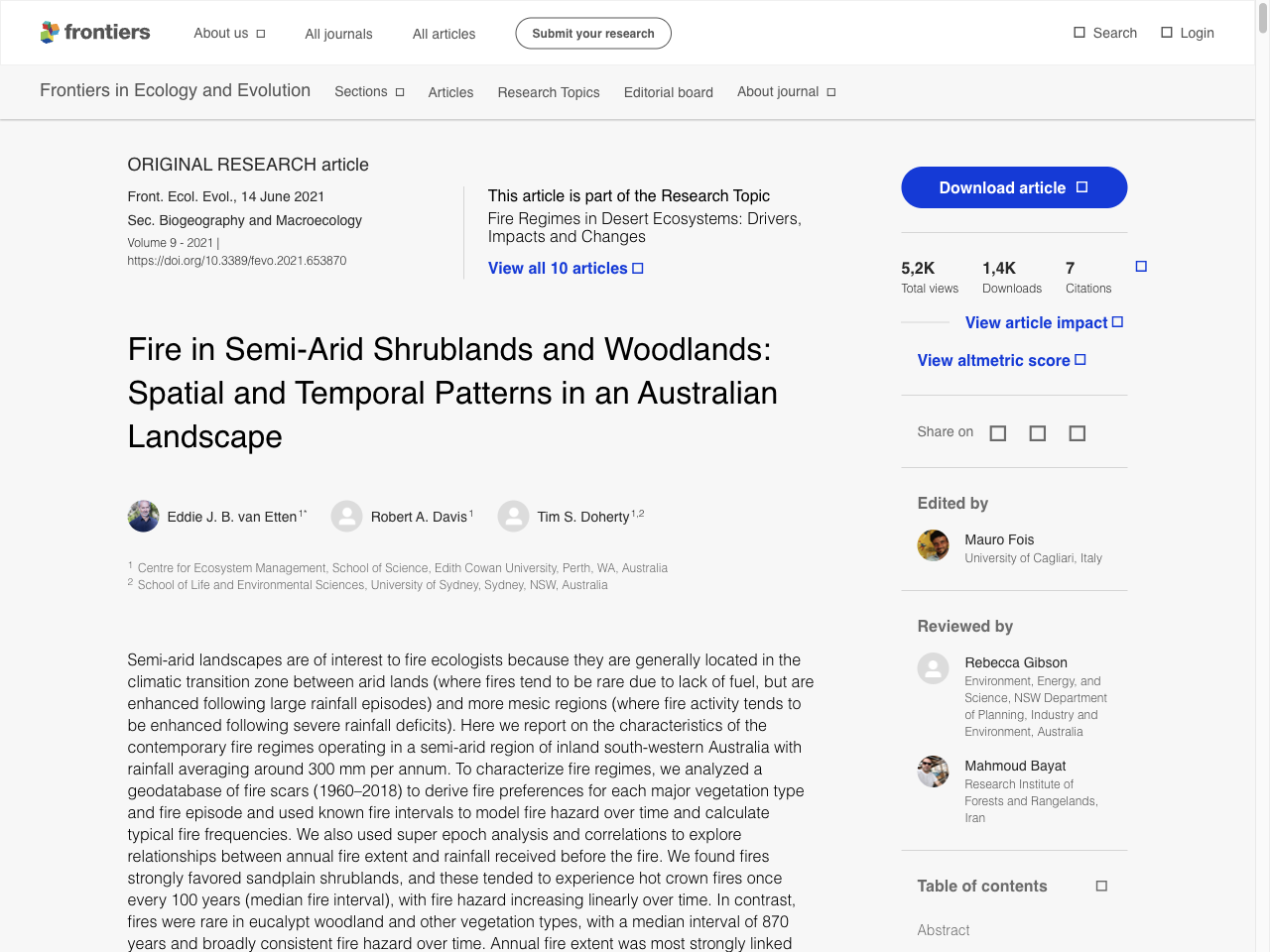The image size is (1270, 952).
Task: Open the Sections dropdown
Action: click(x=368, y=92)
